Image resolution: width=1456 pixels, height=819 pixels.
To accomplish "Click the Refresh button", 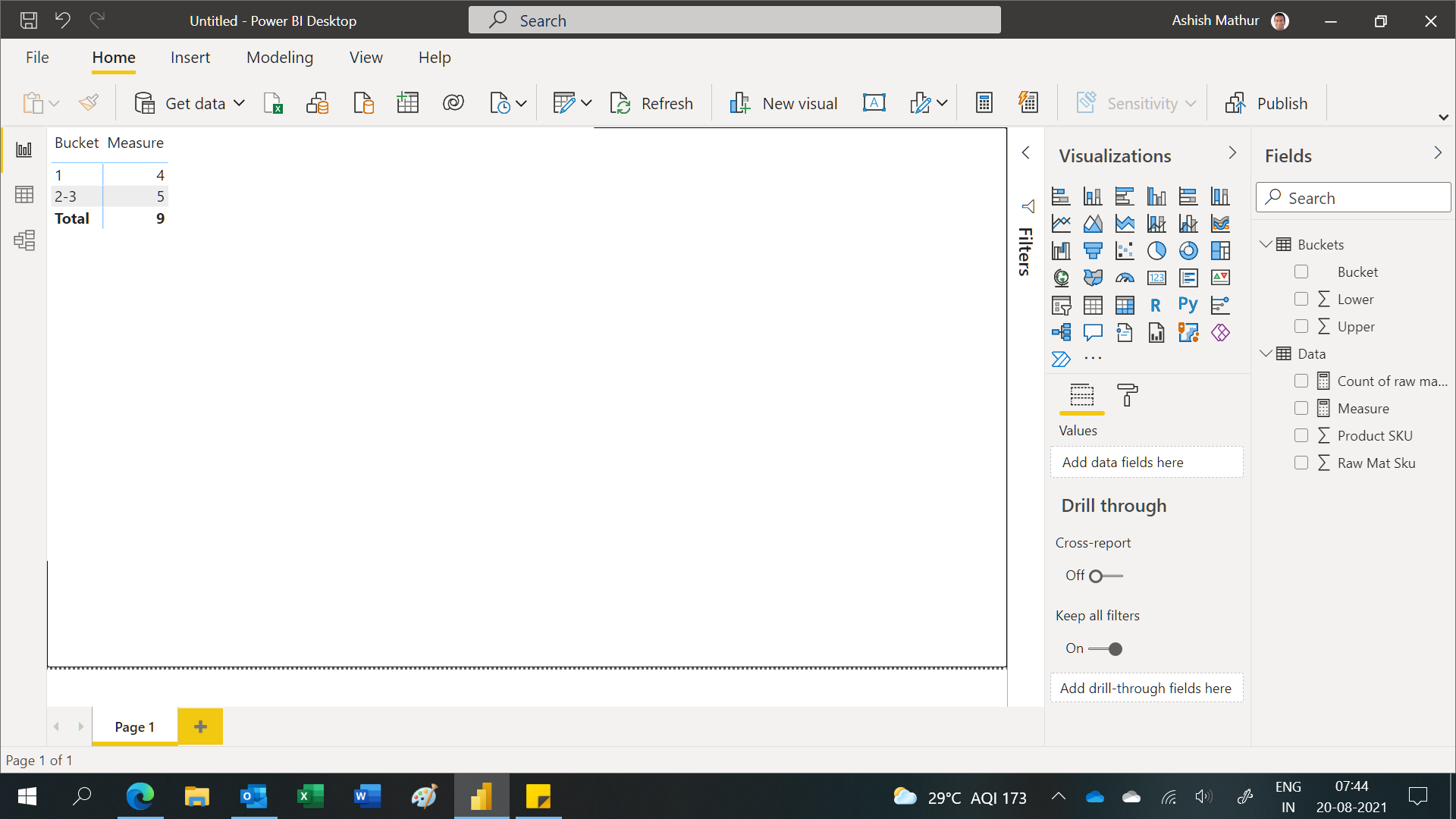I will point(651,103).
